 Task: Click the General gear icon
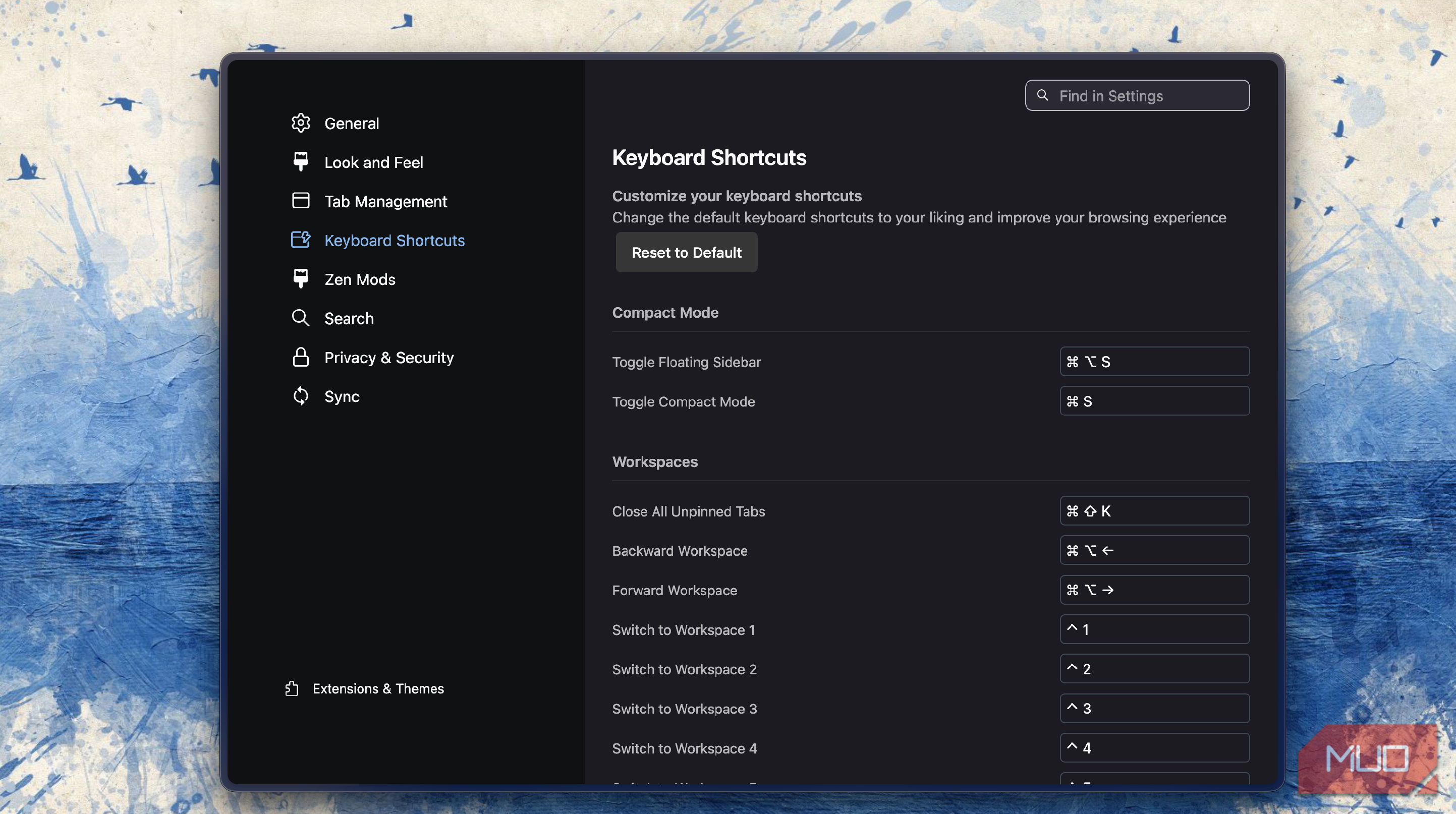pos(301,123)
